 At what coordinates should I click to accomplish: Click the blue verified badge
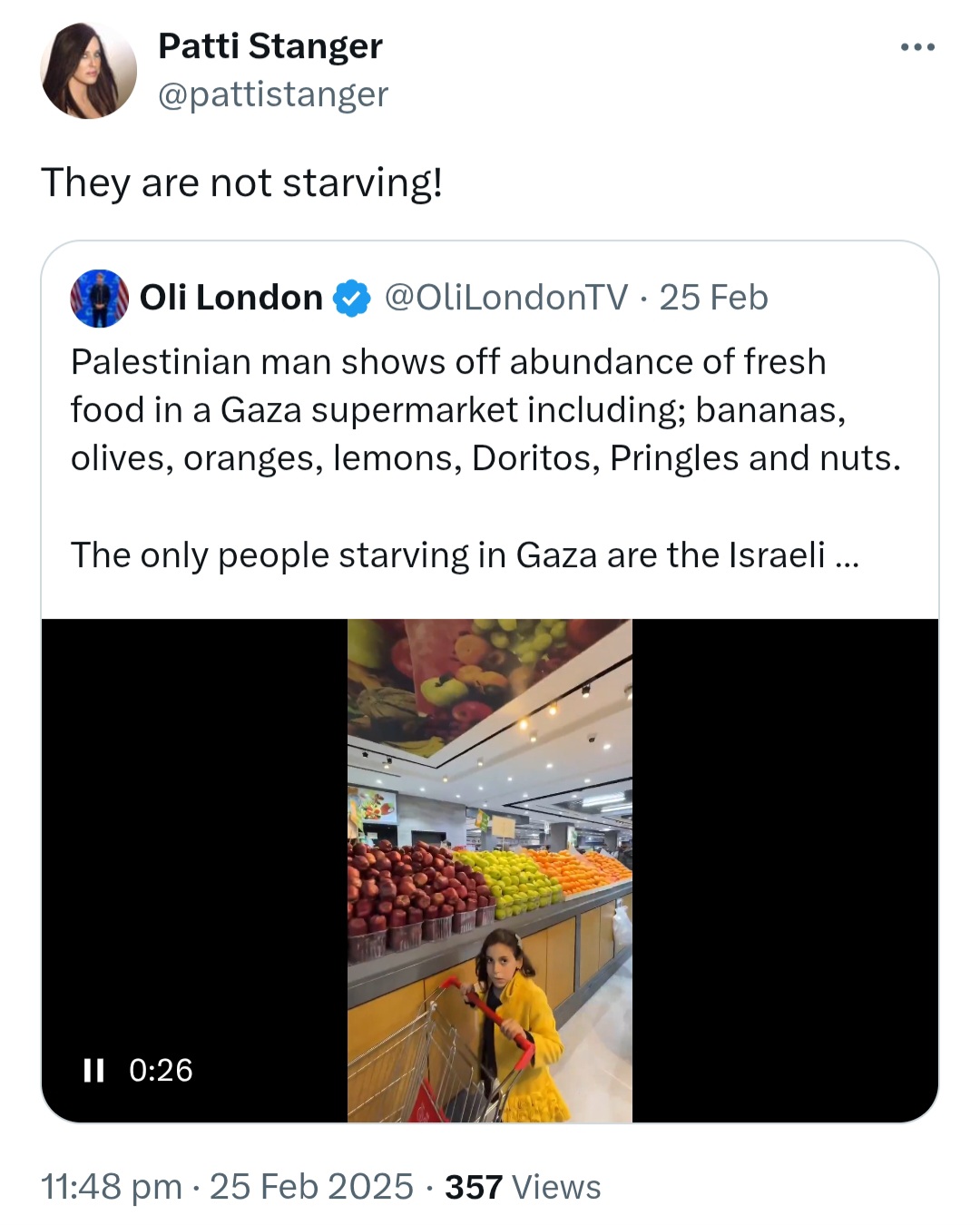pos(352,298)
